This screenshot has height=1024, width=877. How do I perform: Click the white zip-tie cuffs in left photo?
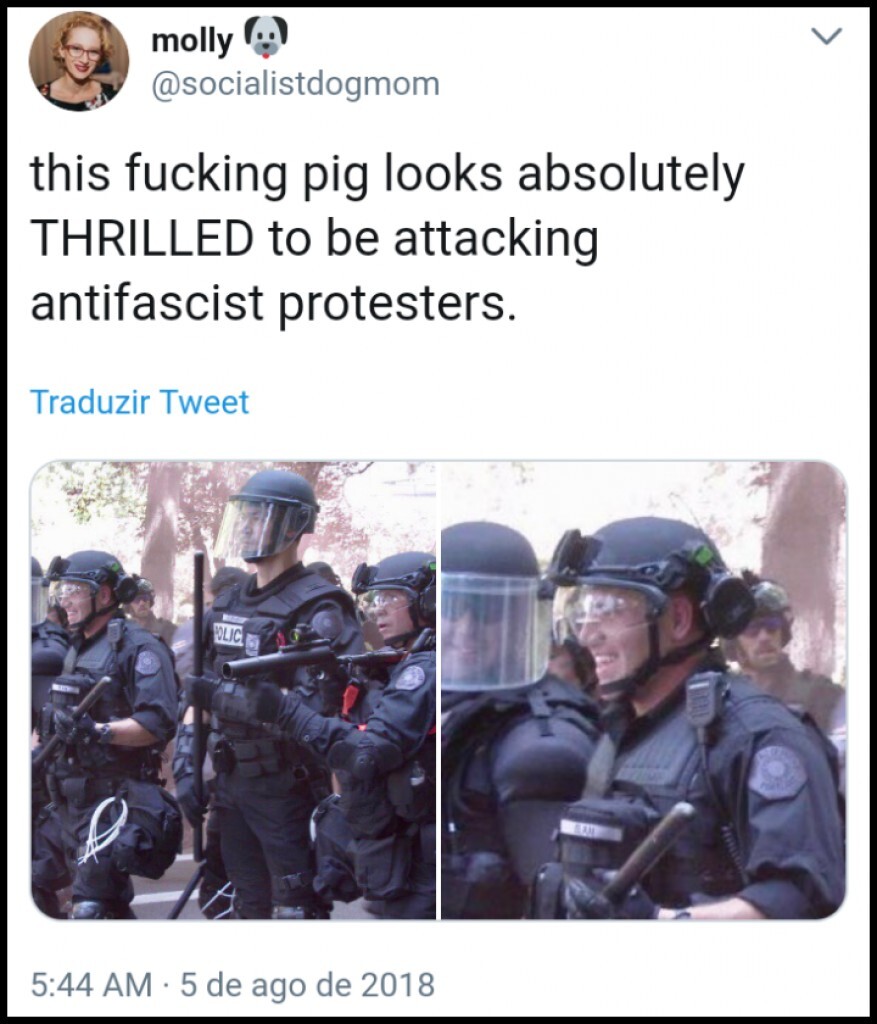click(x=103, y=829)
